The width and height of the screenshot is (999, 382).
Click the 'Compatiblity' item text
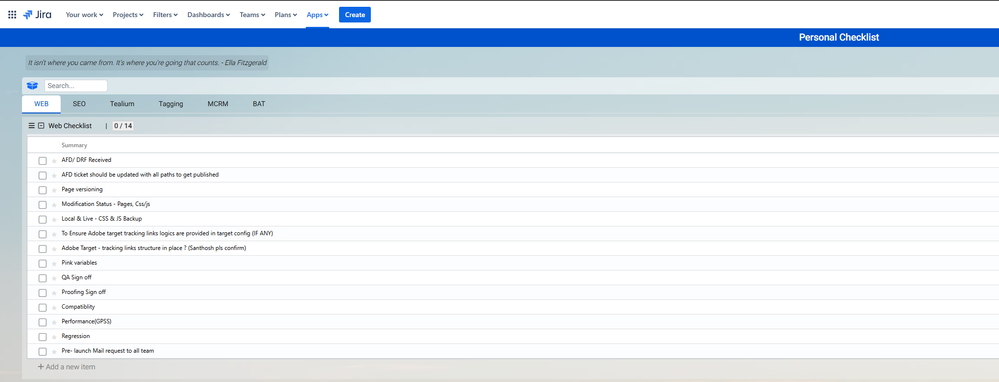tap(78, 307)
